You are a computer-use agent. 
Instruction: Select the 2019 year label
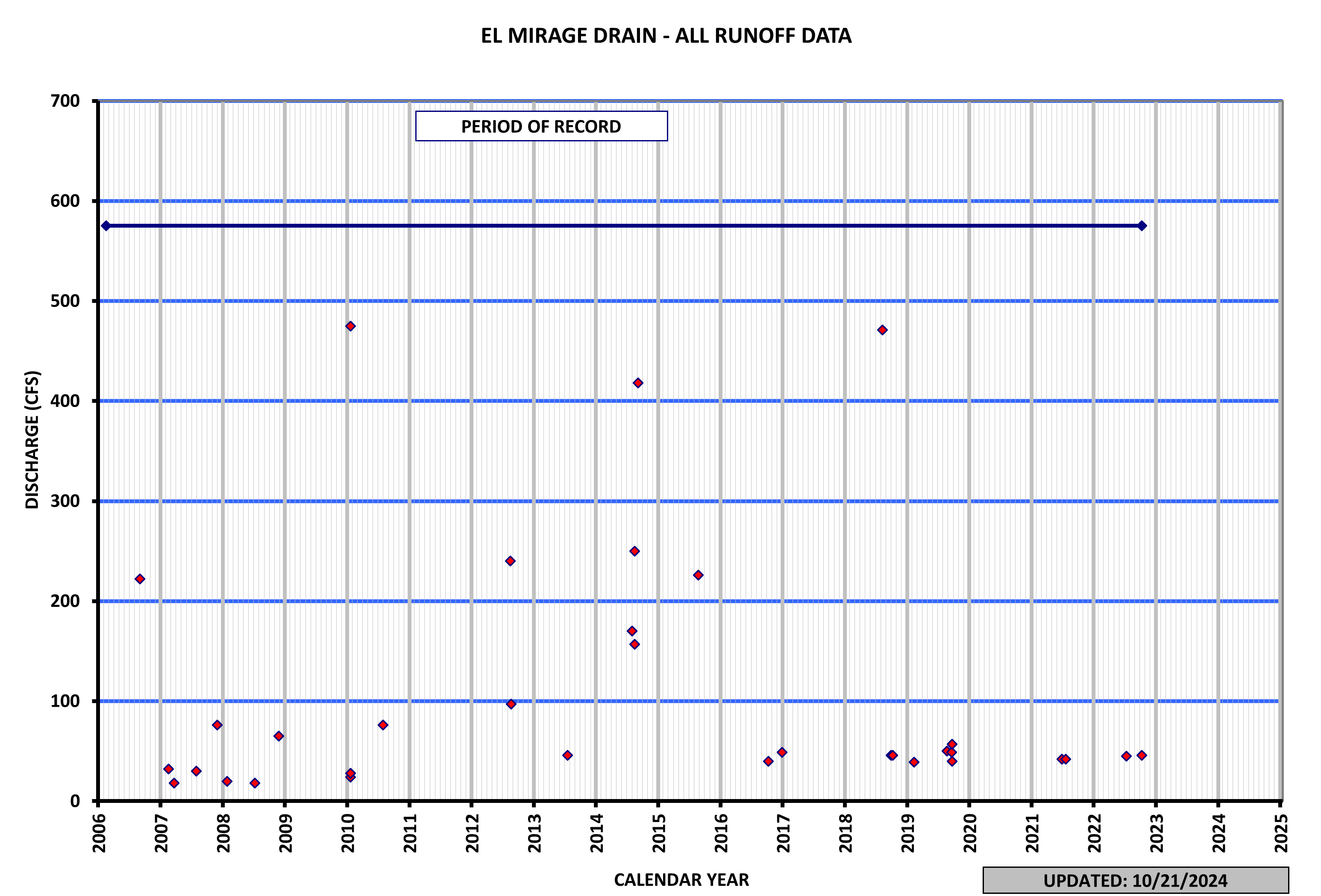(908, 833)
